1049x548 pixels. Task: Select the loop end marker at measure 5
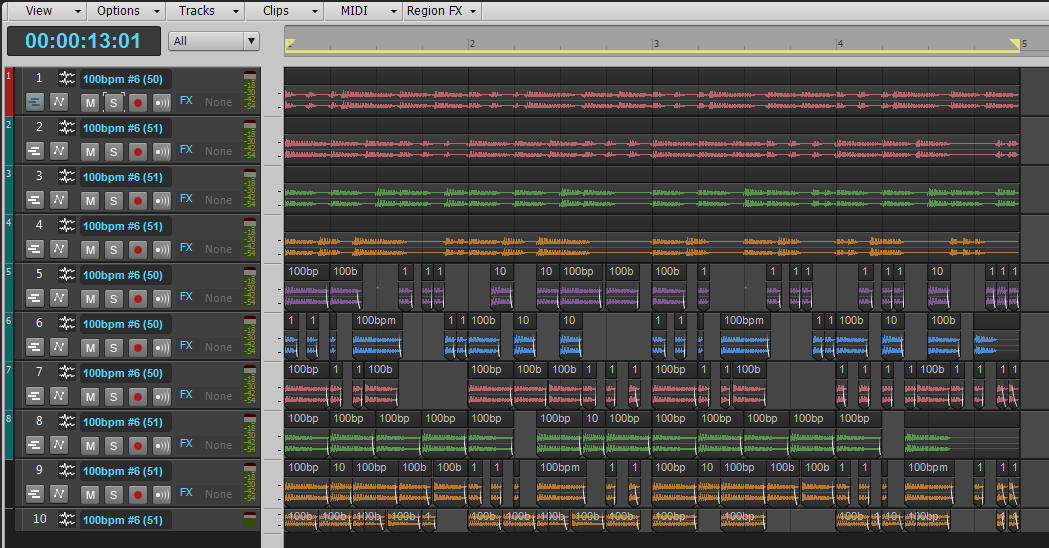pos(1015,44)
